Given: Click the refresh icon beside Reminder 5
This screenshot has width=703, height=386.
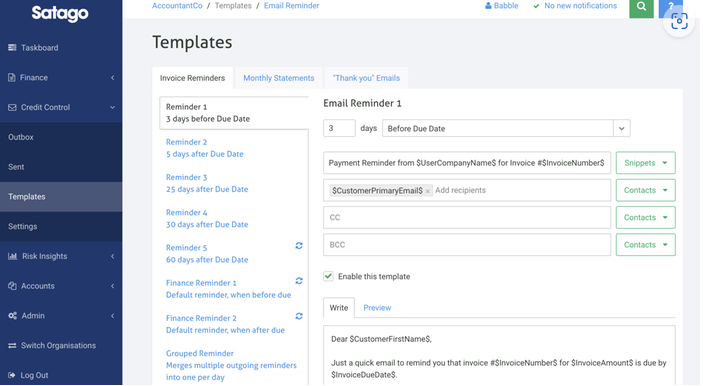Looking at the screenshot, I should [x=299, y=246].
